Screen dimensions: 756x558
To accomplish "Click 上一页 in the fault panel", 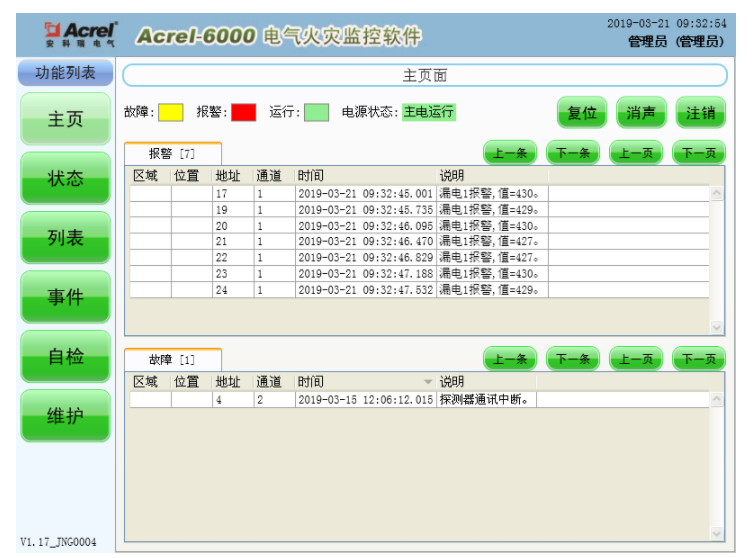I will (x=636, y=358).
